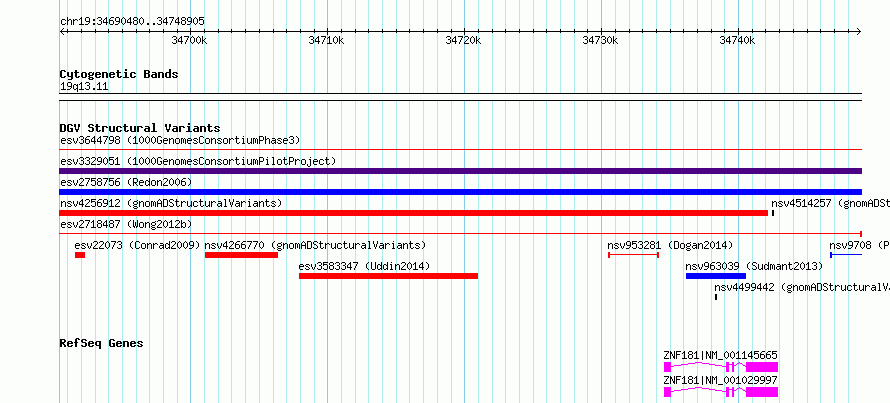The height and width of the screenshot is (403, 890).
Task: Click the small red esv22073 variant bar
Action: [80, 255]
